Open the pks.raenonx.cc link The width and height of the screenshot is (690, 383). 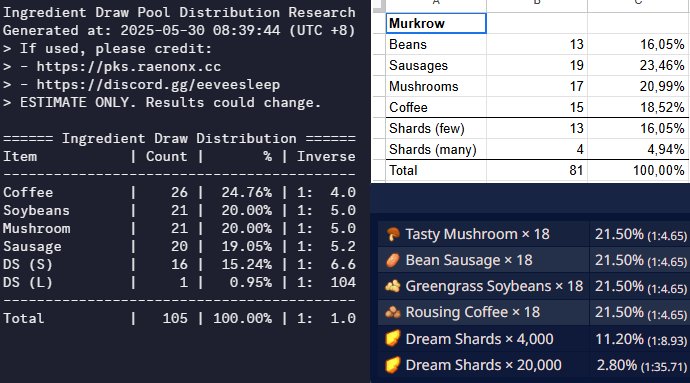click(128, 66)
